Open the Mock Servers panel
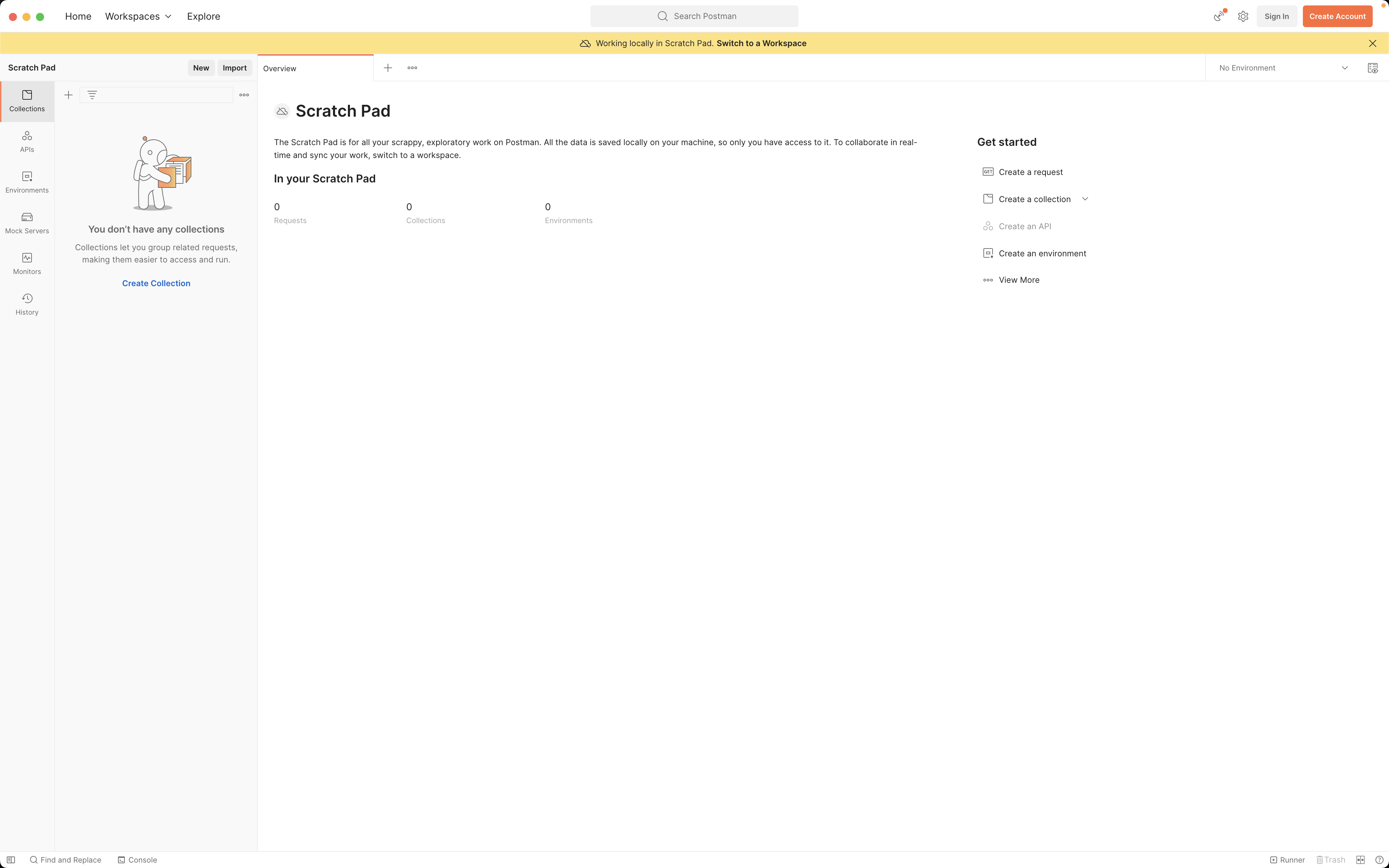The image size is (1389, 868). point(26,223)
